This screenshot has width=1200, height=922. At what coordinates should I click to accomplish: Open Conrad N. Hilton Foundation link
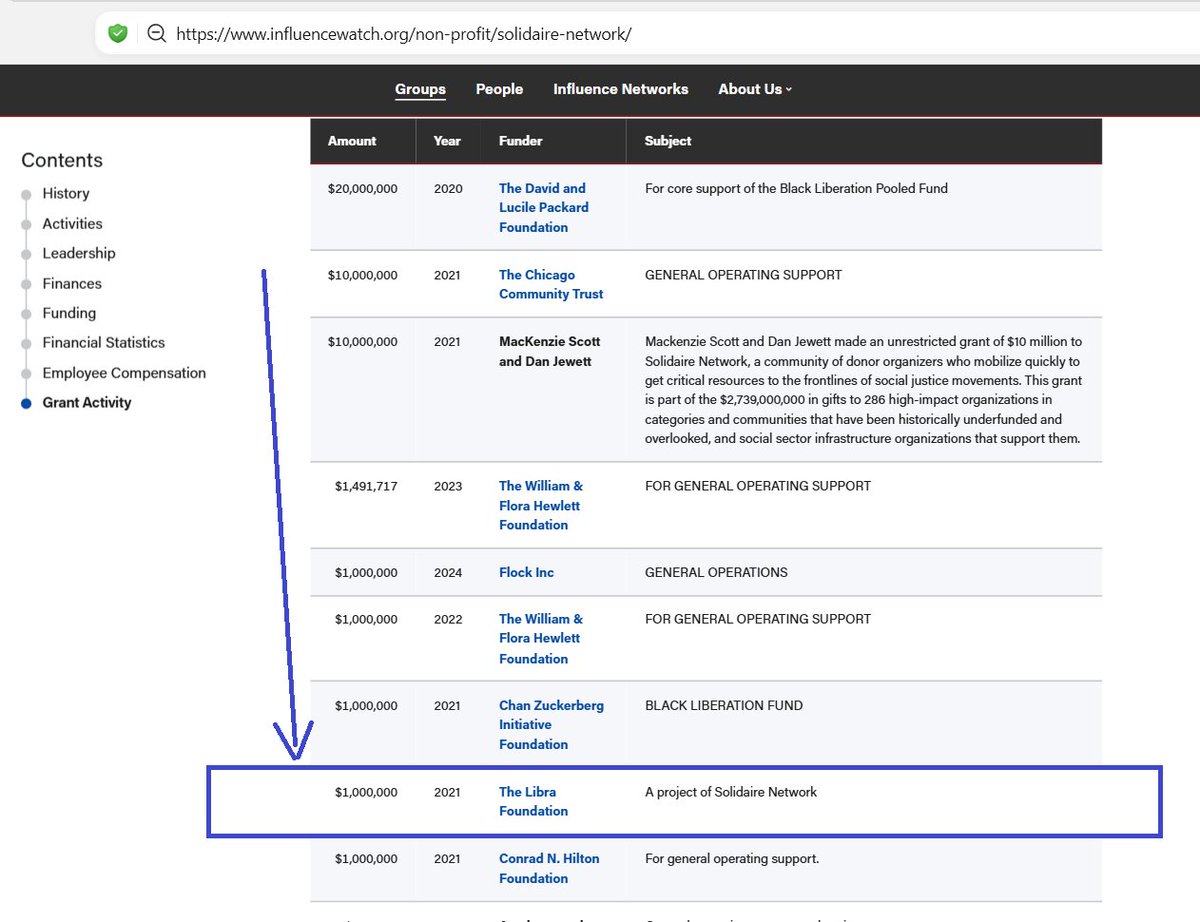pyautogui.click(x=547, y=868)
